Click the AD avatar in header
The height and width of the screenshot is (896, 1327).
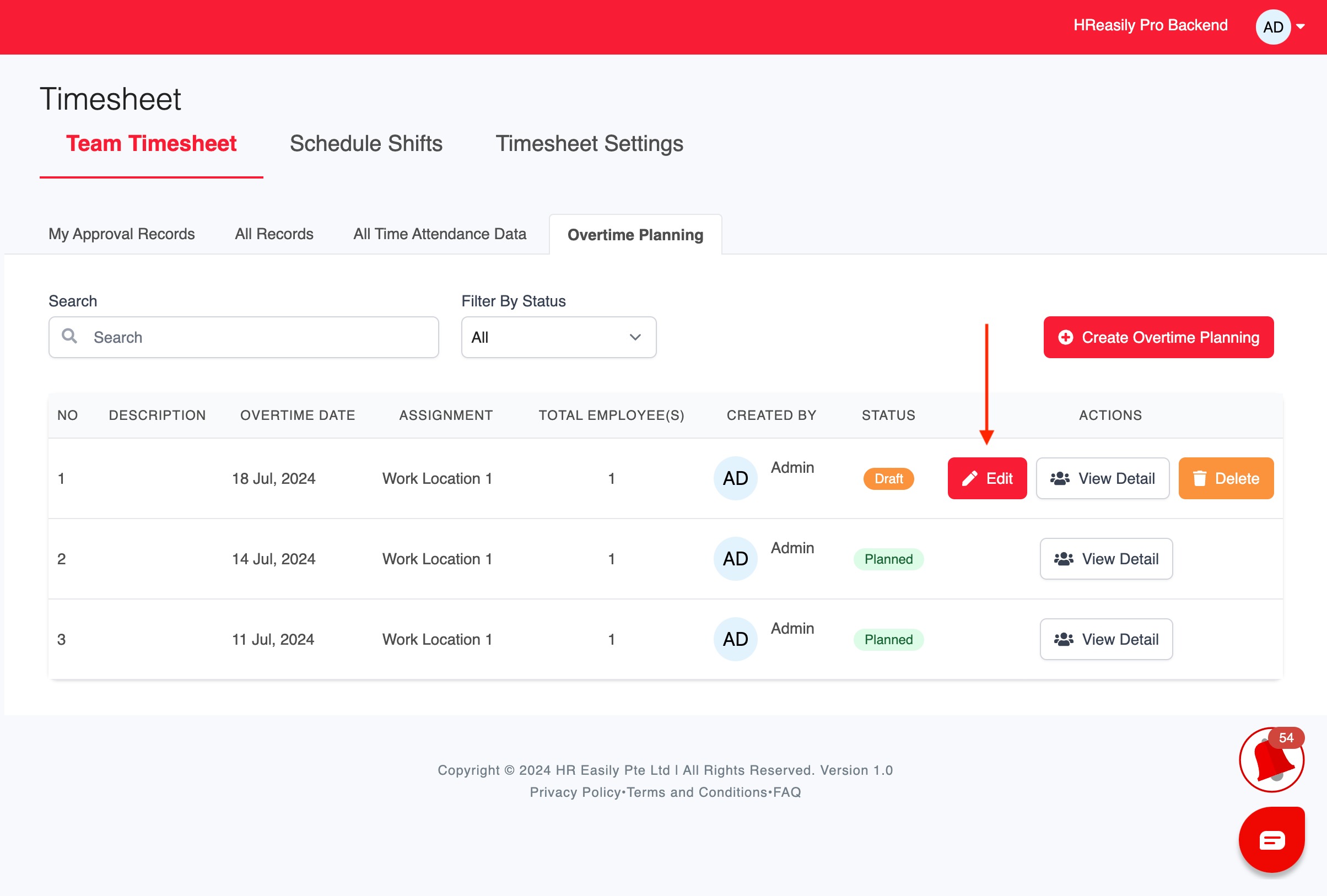click(1272, 27)
